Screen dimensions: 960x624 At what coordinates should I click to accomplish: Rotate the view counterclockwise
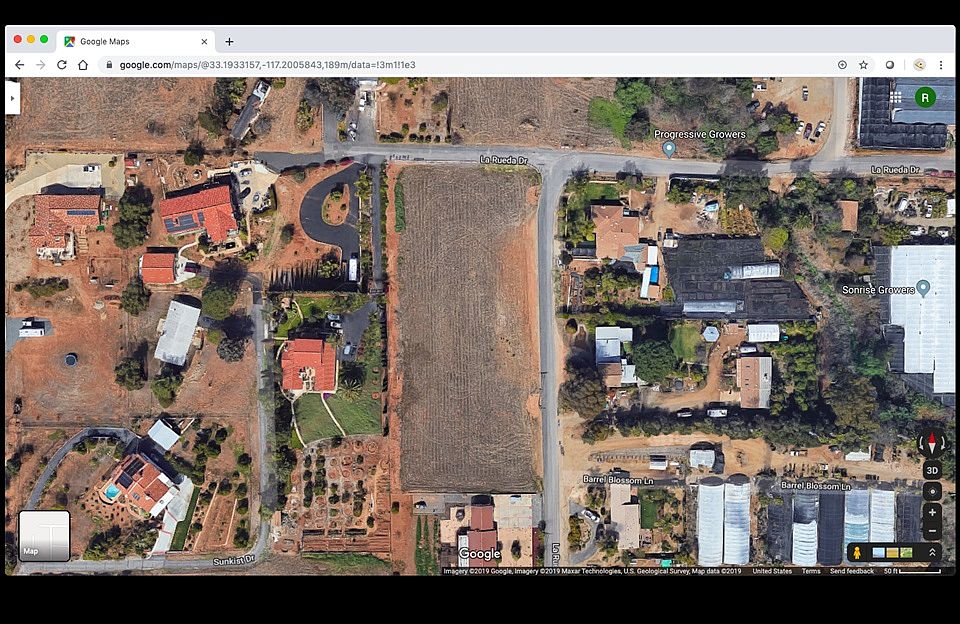pyautogui.click(x=921, y=442)
